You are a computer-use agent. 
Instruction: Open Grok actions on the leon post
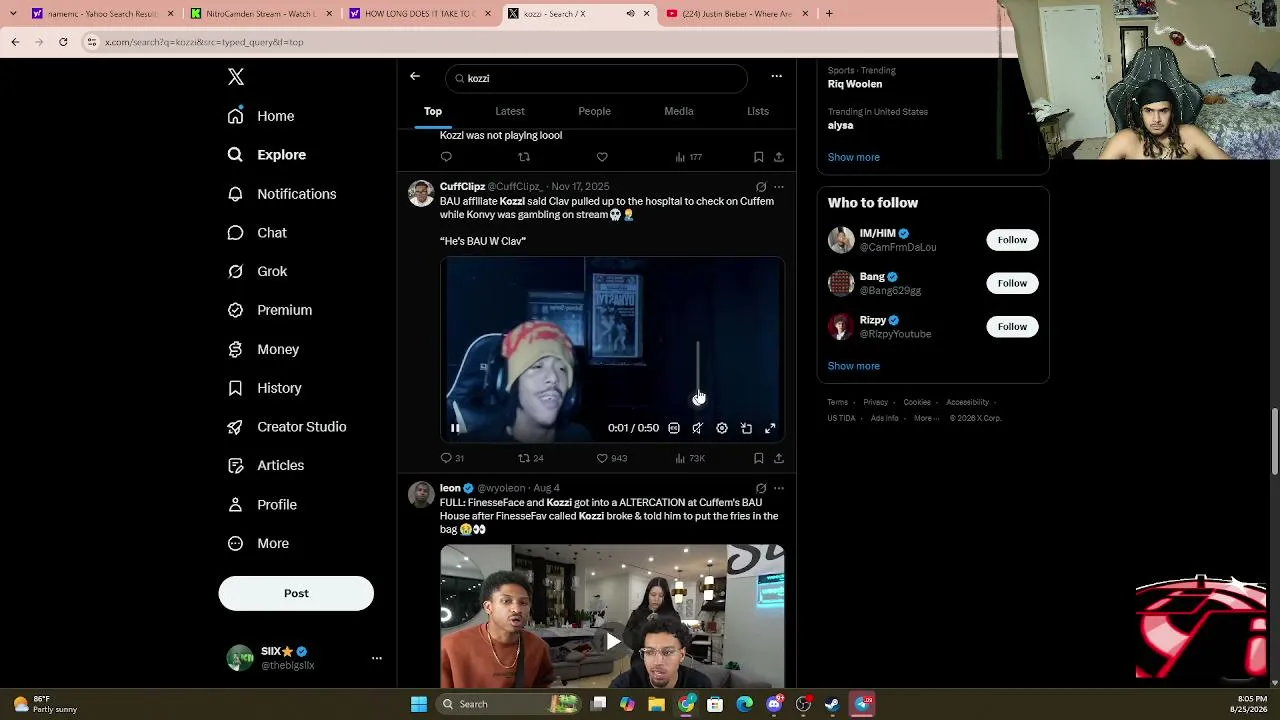[x=761, y=488]
